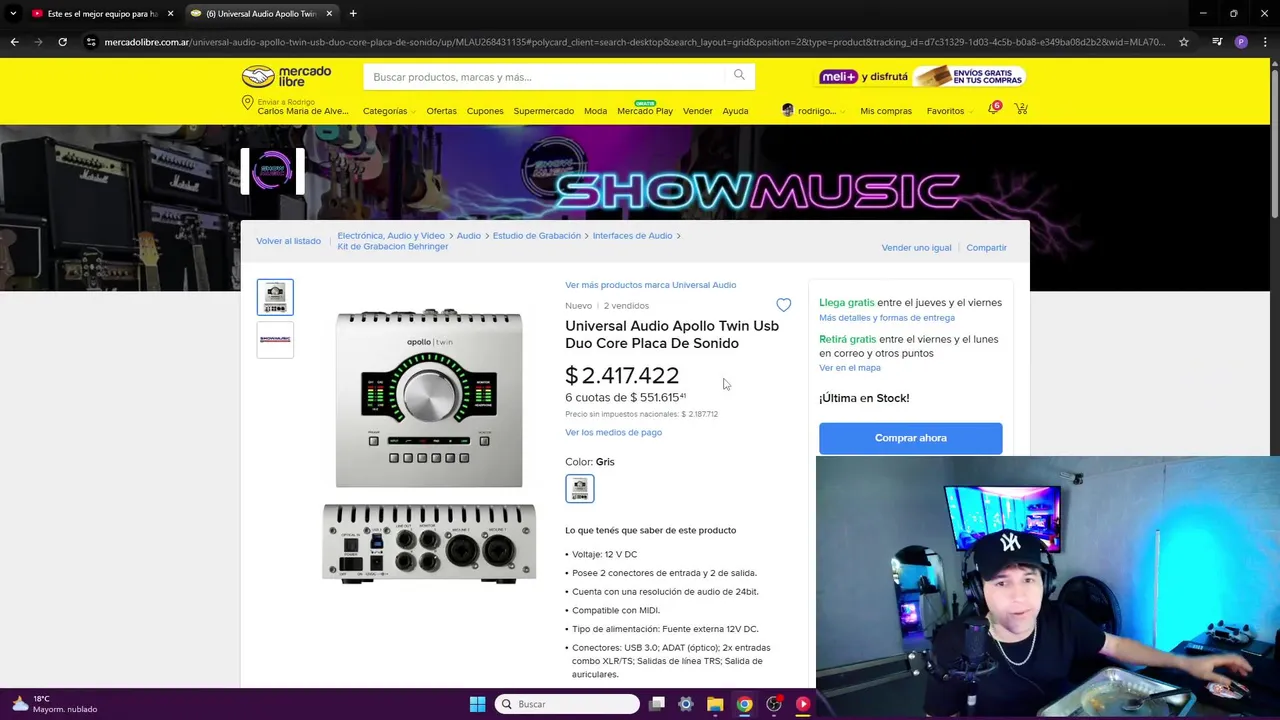Click the Windows taskbar search box
Image resolution: width=1280 pixels, height=720 pixels.
pos(568,704)
